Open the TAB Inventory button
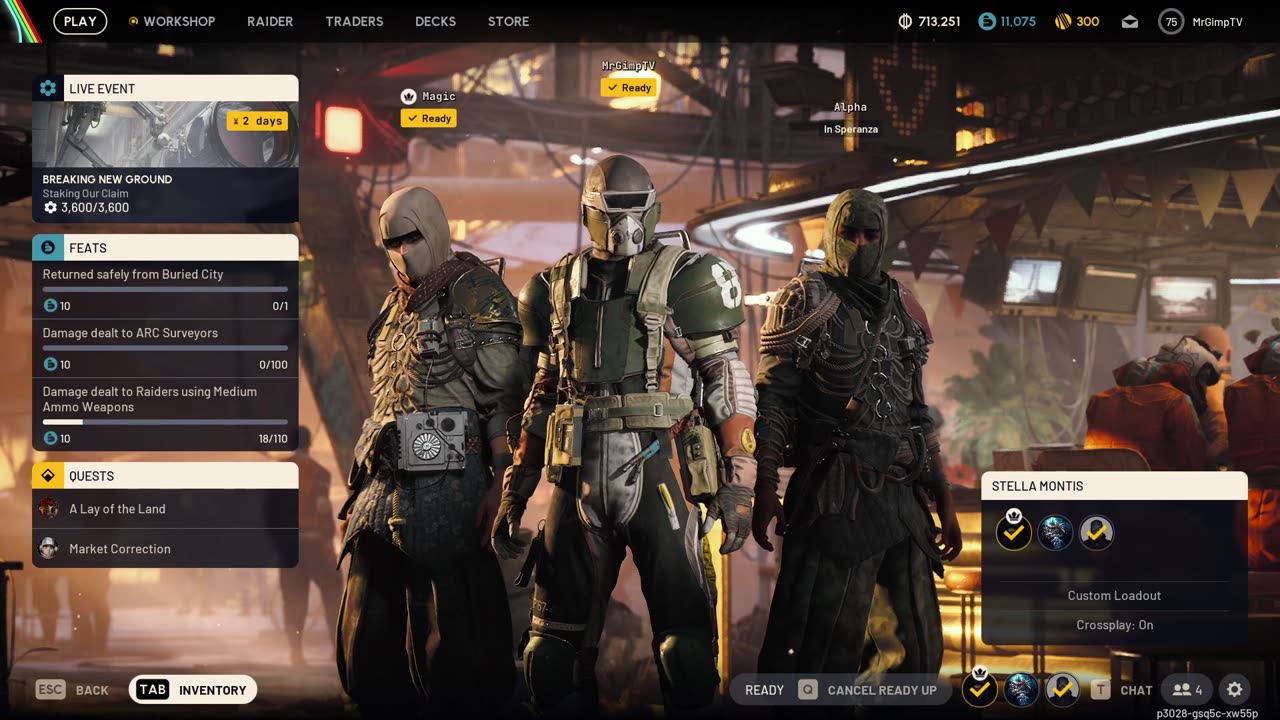This screenshot has width=1280, height=720. point(193,690)
